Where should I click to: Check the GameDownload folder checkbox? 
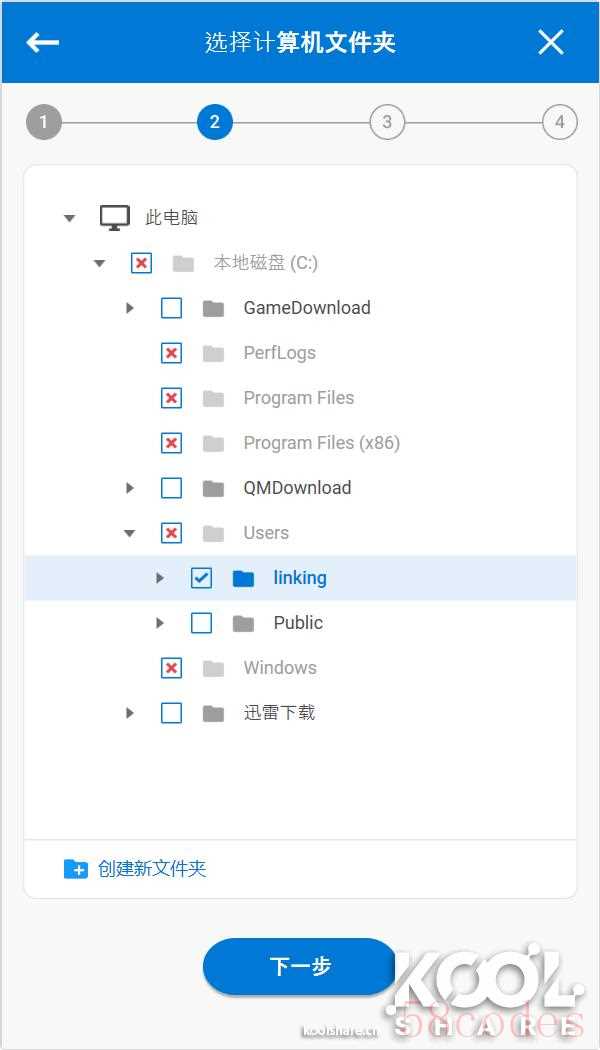pos(172,308)
